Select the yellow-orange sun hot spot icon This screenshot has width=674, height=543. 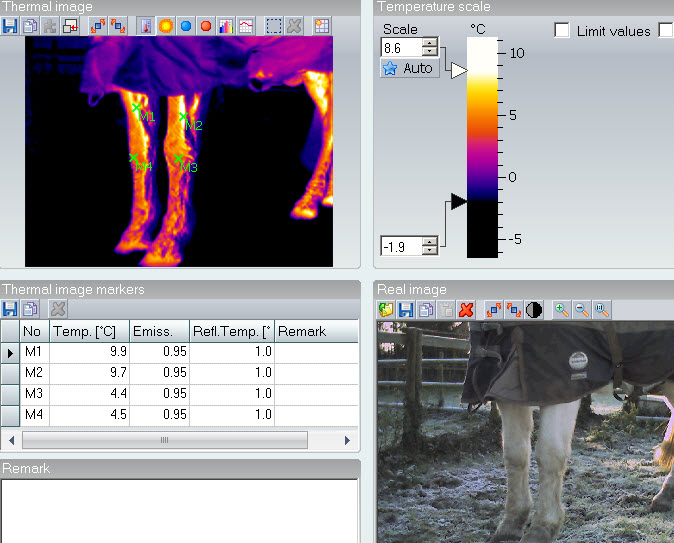tap(166, 26)
